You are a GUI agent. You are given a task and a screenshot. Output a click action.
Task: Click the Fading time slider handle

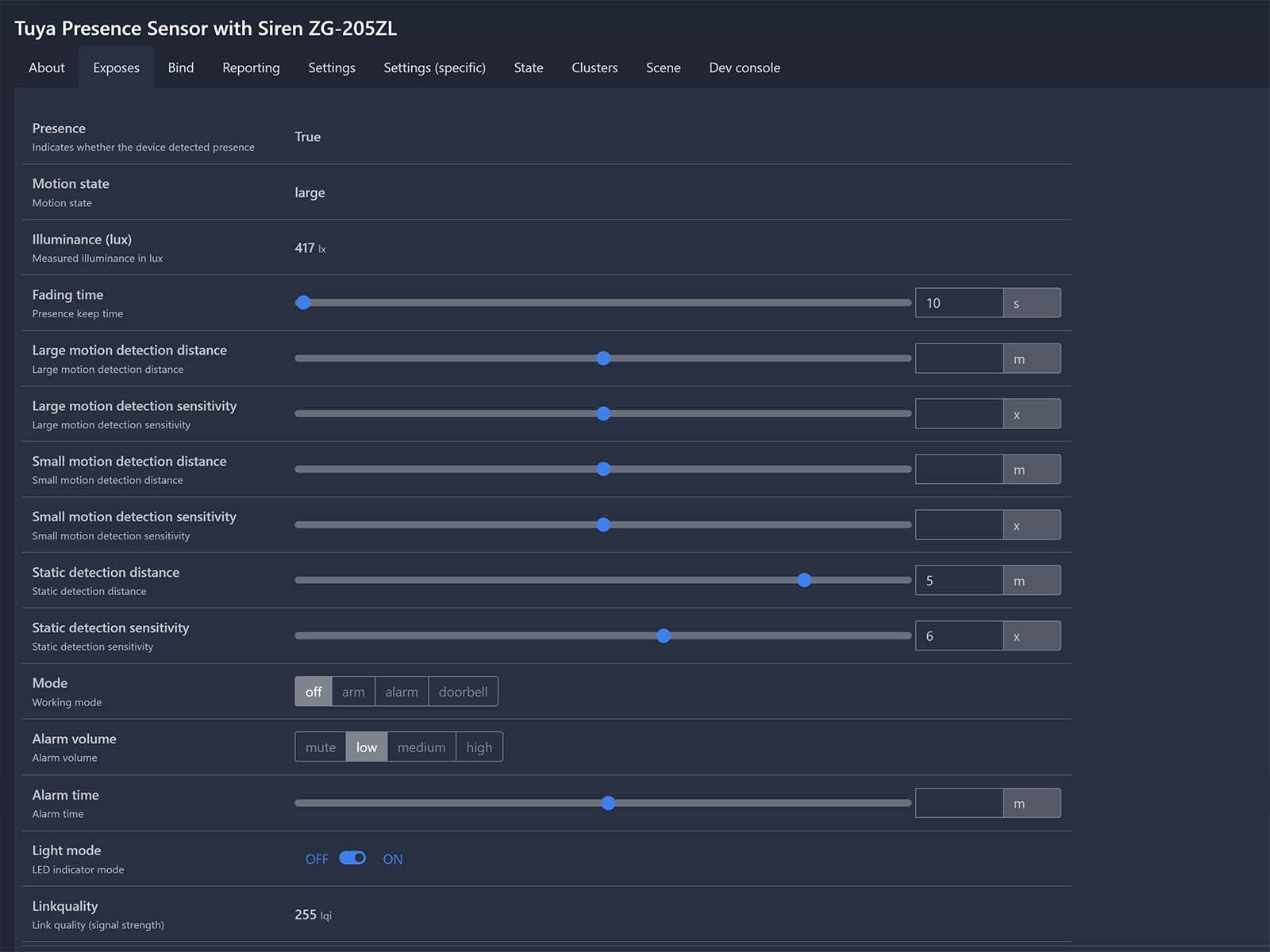tap(302, 302)
